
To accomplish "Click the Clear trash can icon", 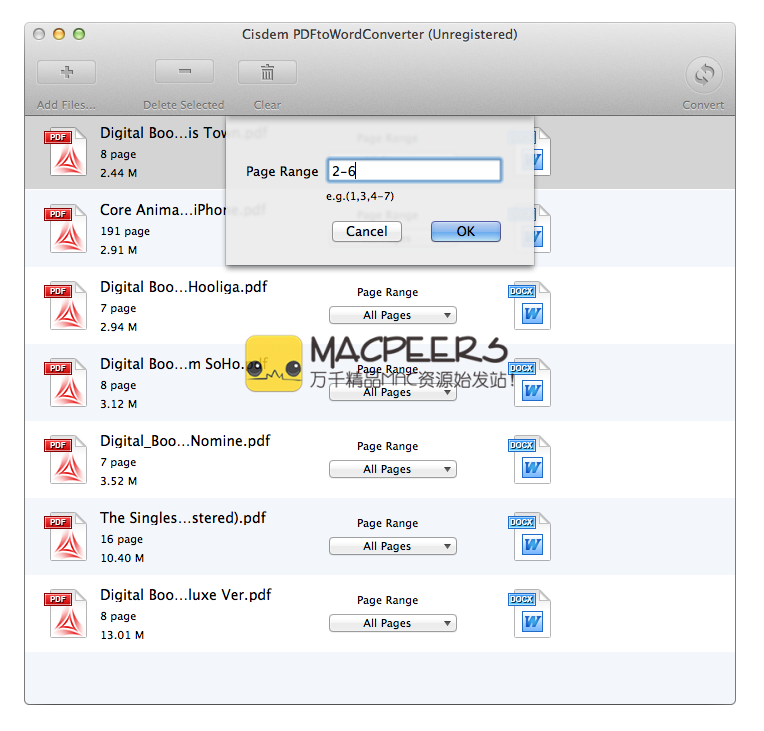I will 267,72.
